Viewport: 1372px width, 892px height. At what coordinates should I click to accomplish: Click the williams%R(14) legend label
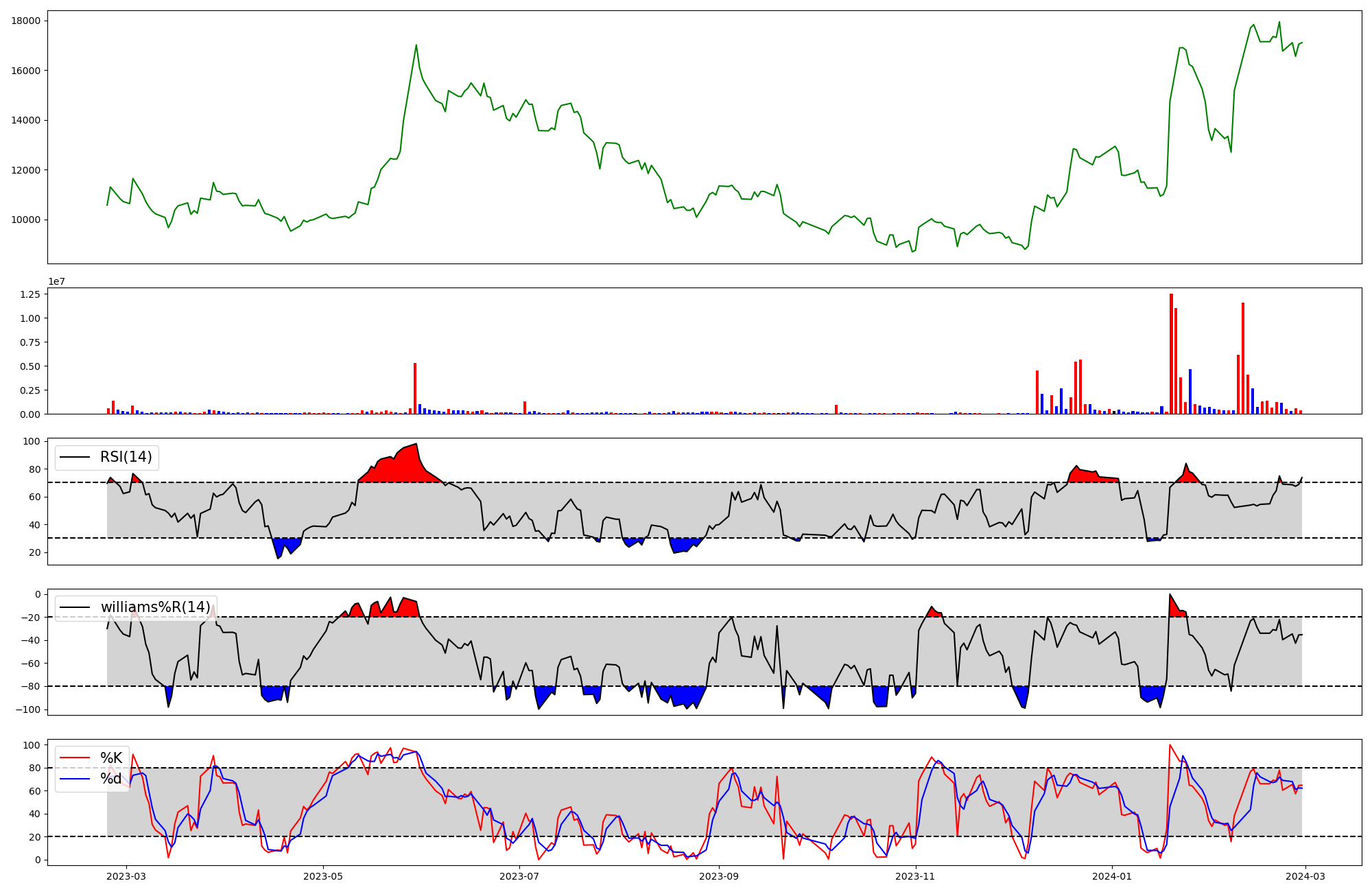pos(155,607)
